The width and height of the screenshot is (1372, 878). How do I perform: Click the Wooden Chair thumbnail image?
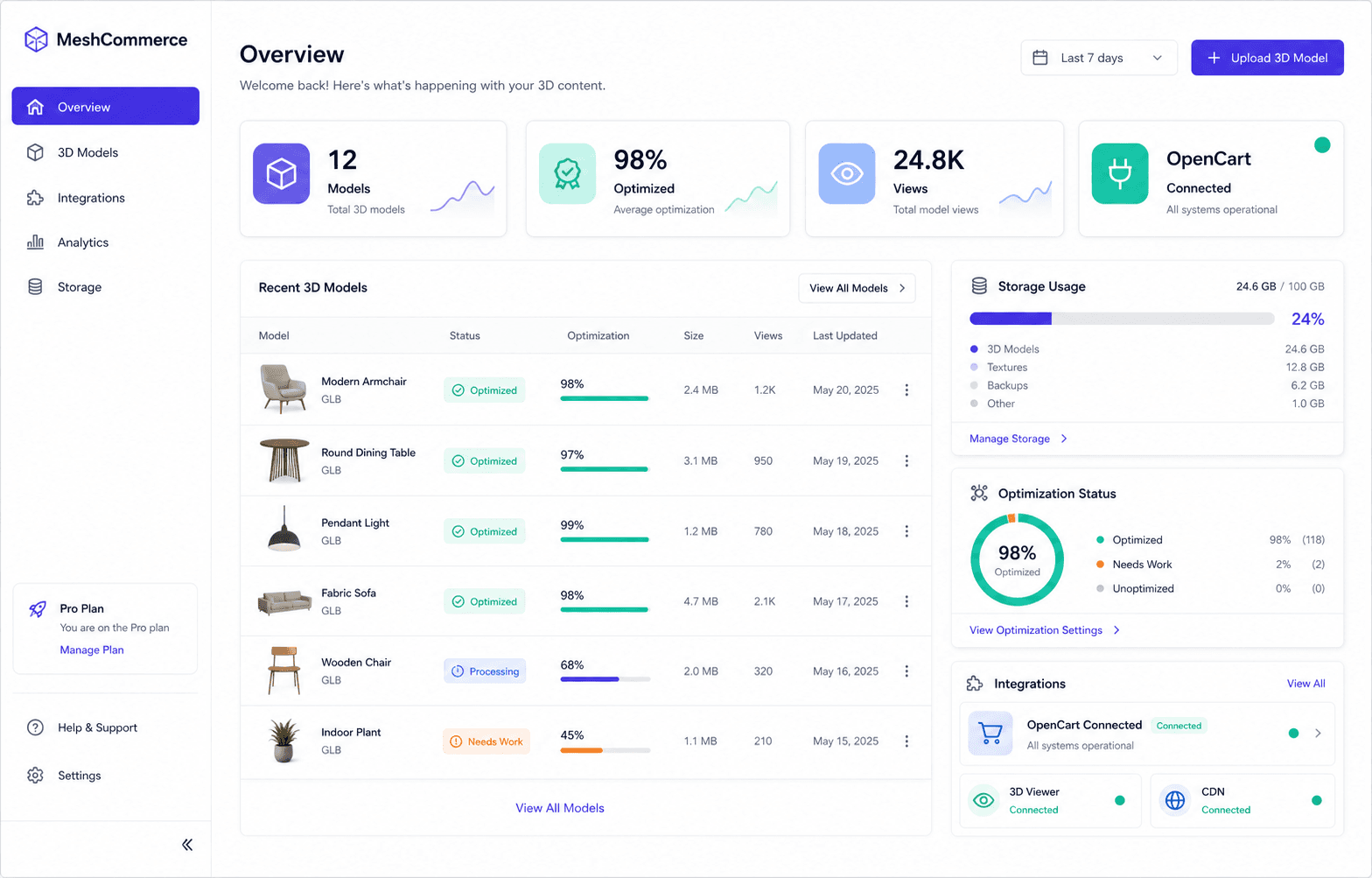tap(283, 671)
